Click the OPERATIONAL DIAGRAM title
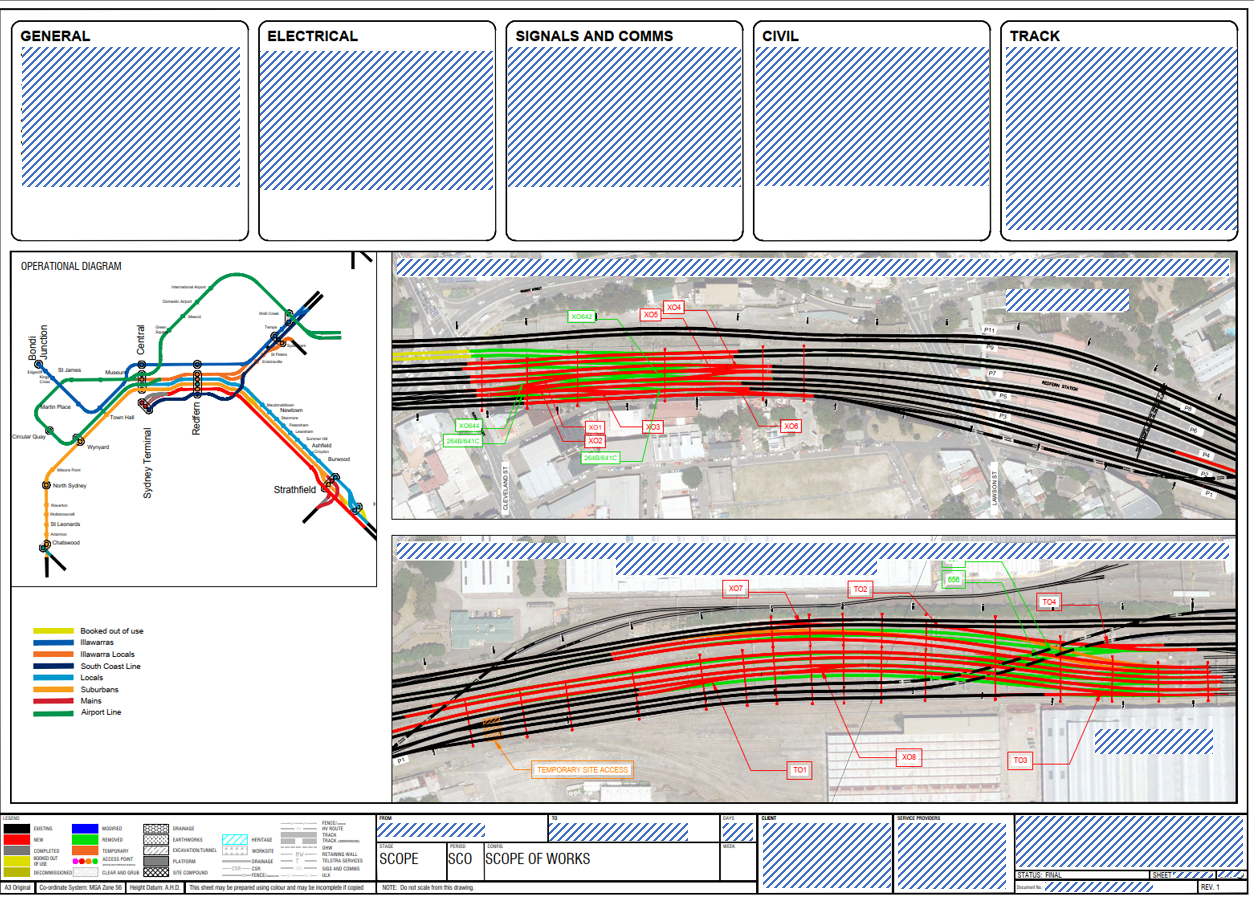Image resolution: width=1254 pixels, height=897 pixels. pyautogui.click(x=71, y=267)
